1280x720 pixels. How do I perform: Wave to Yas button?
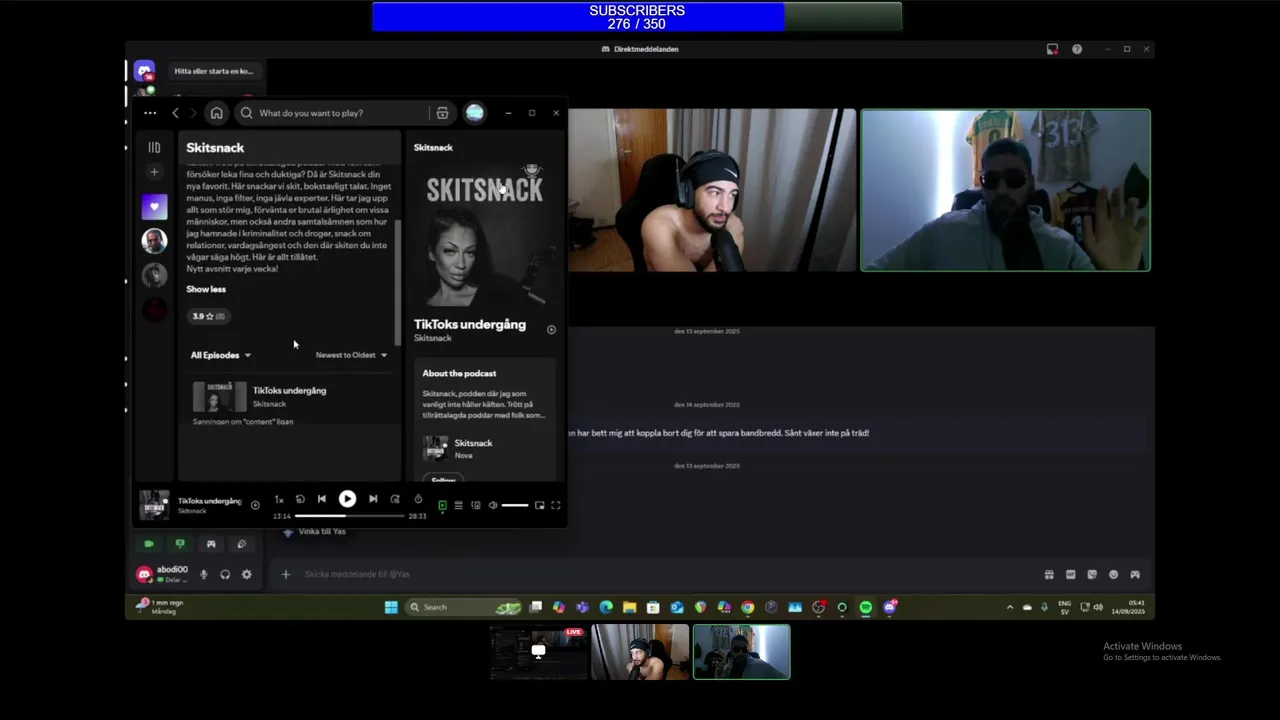(314, 532)
